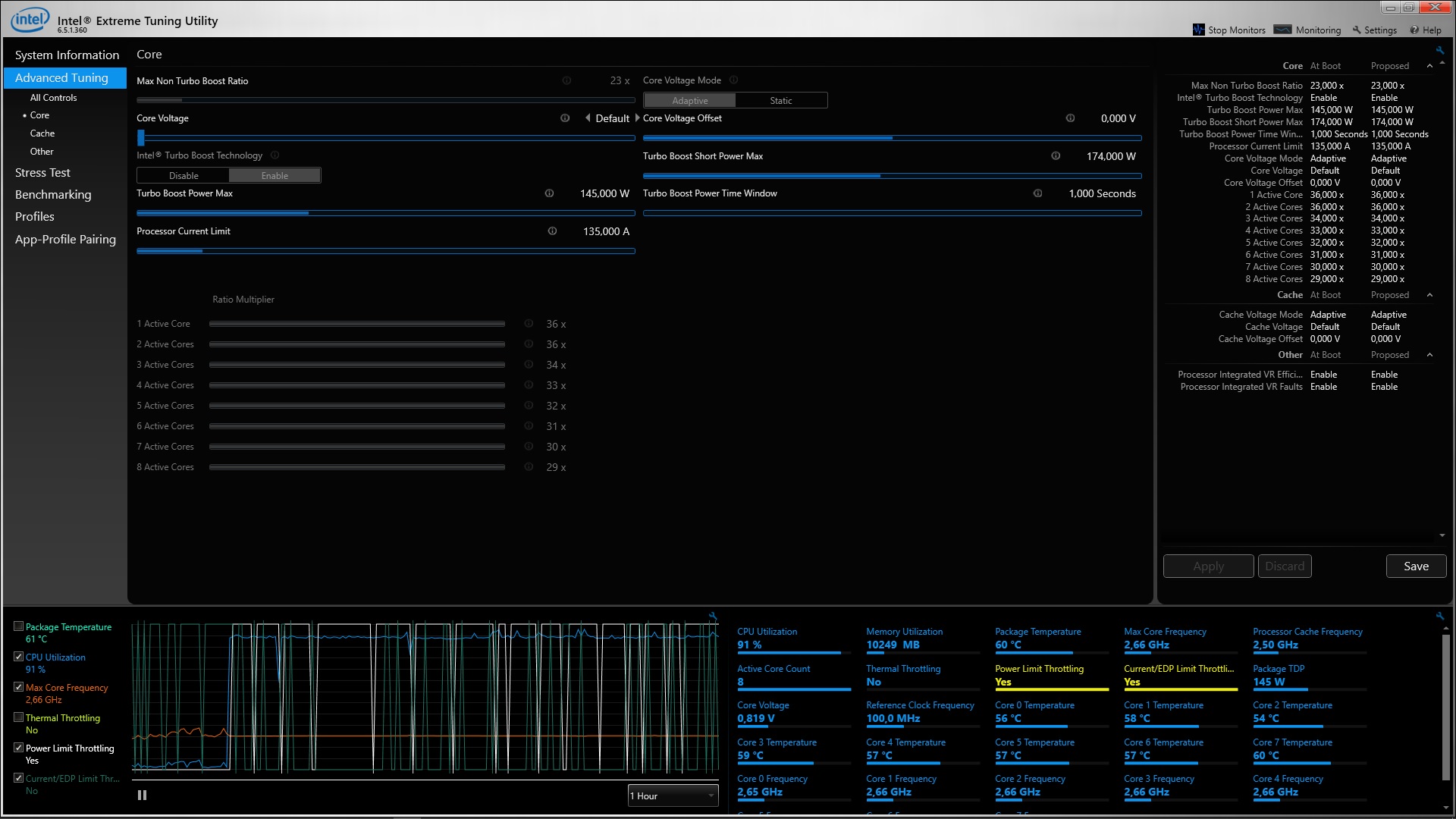Set Core Voltage Mode to Static
Image resolution: width=1456 pixels, height=819 pixels.
click(x=780, y=101)
